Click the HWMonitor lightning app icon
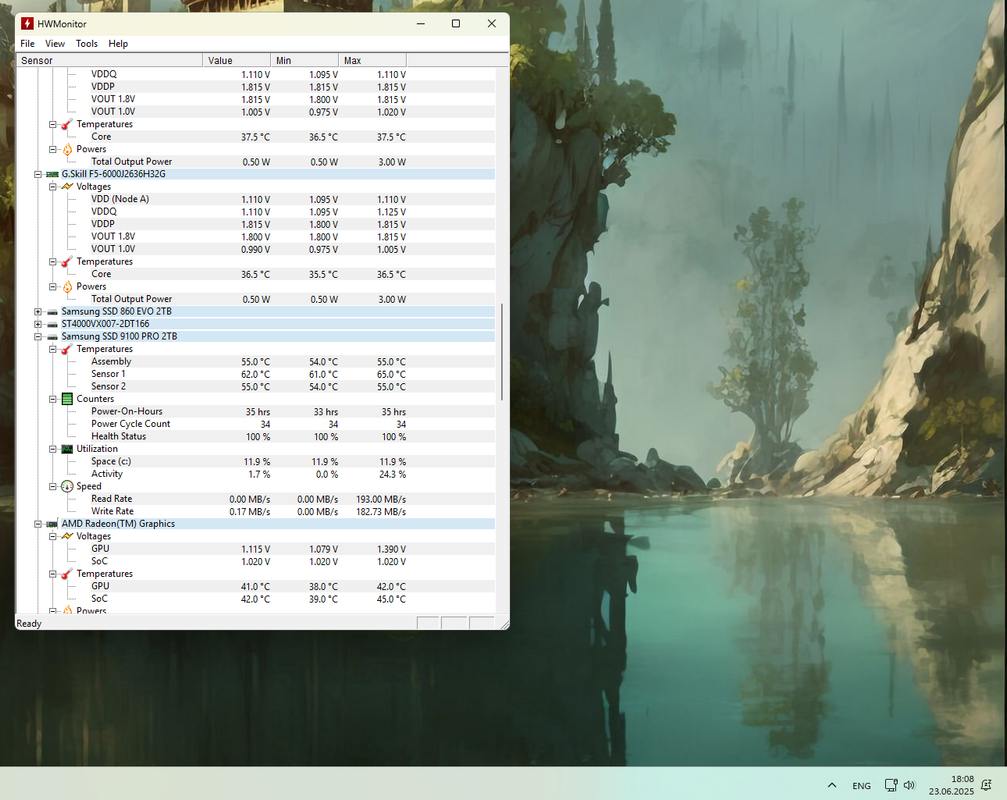This screenshot has height=800, width=1007. (x=27, y=24)
